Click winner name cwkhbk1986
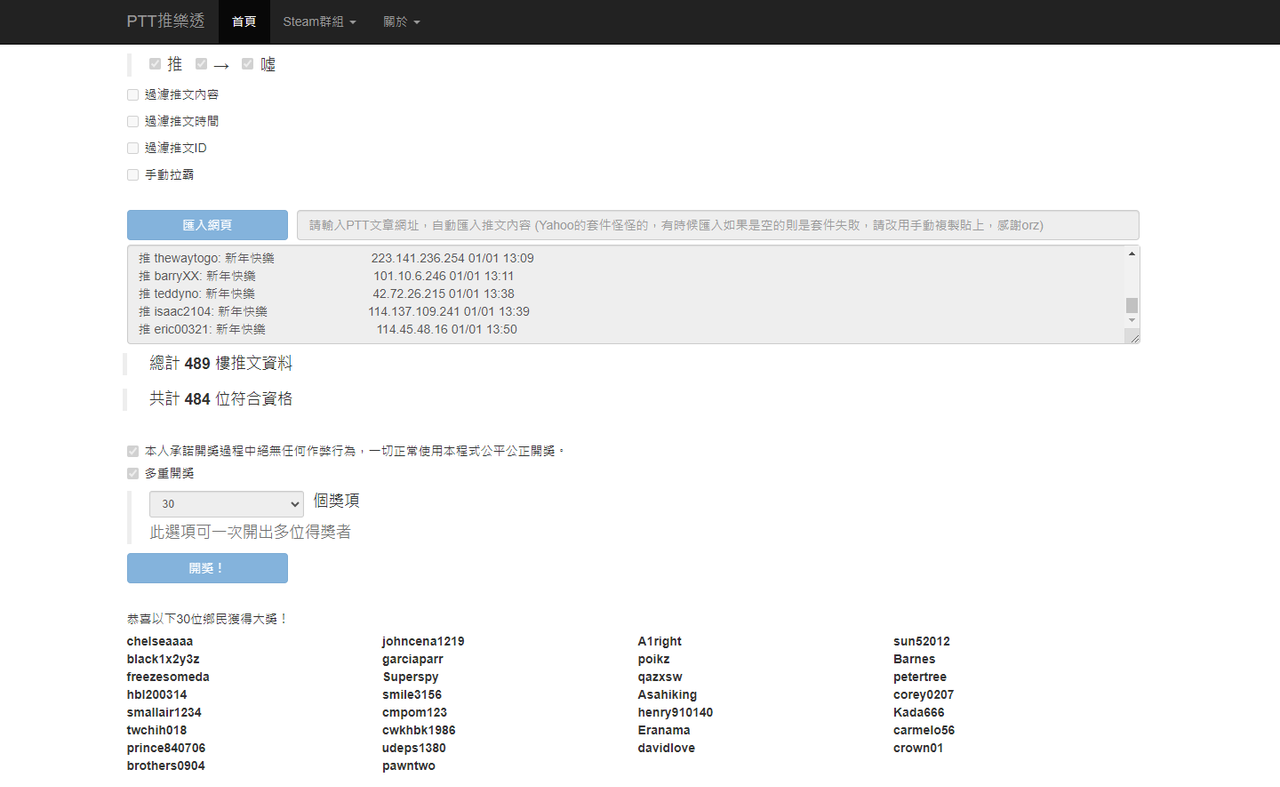The height and width of the screenshot is (787, 1280). (419, 730)
